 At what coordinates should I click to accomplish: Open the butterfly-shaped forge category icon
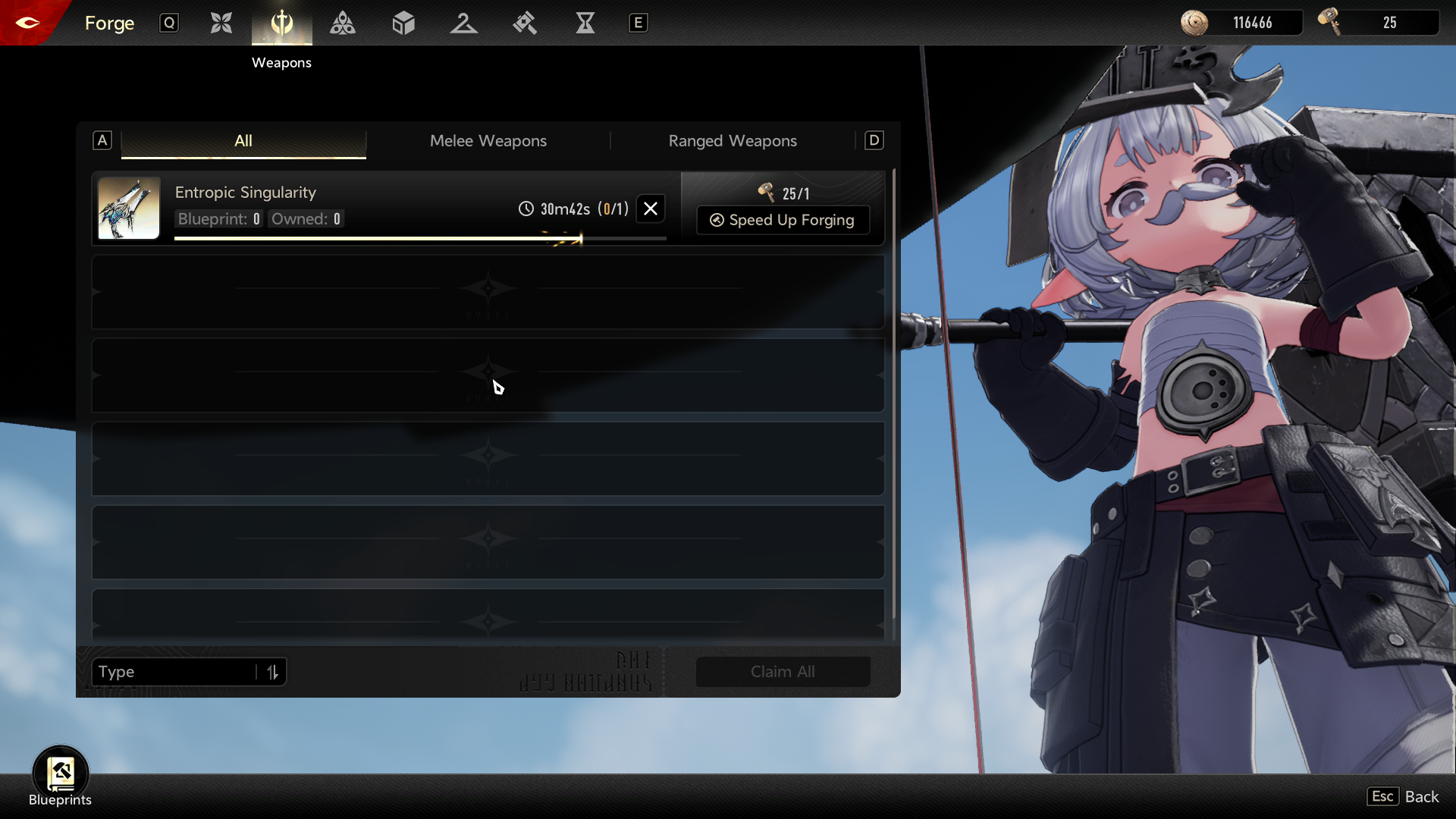pyautogui.click(x=221, y=23)
